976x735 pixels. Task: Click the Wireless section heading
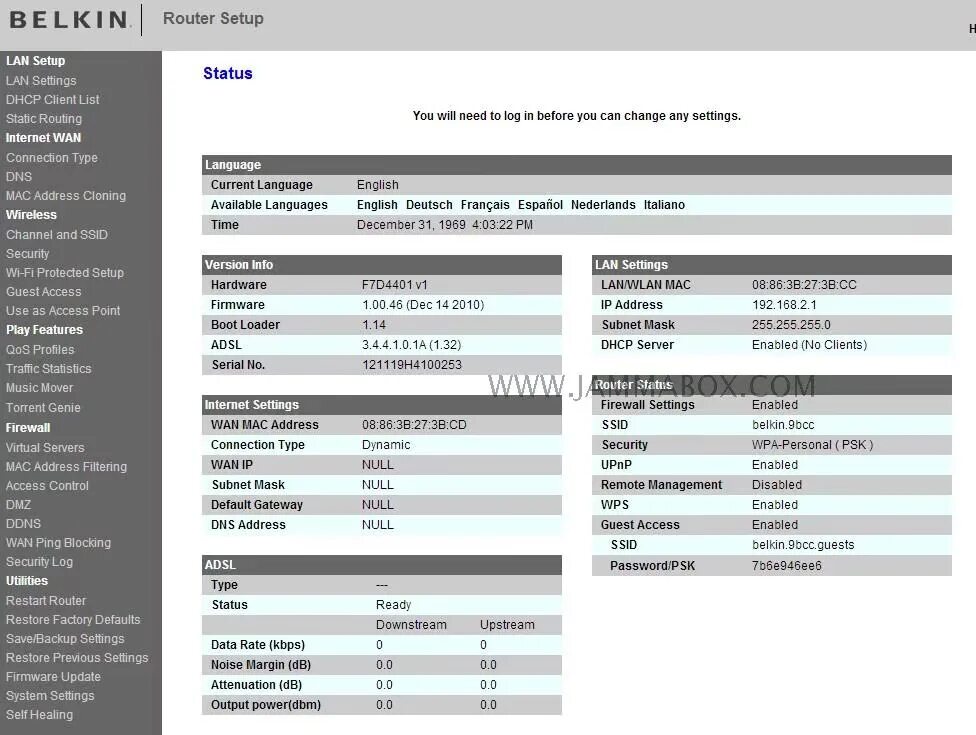coord(31,215)
